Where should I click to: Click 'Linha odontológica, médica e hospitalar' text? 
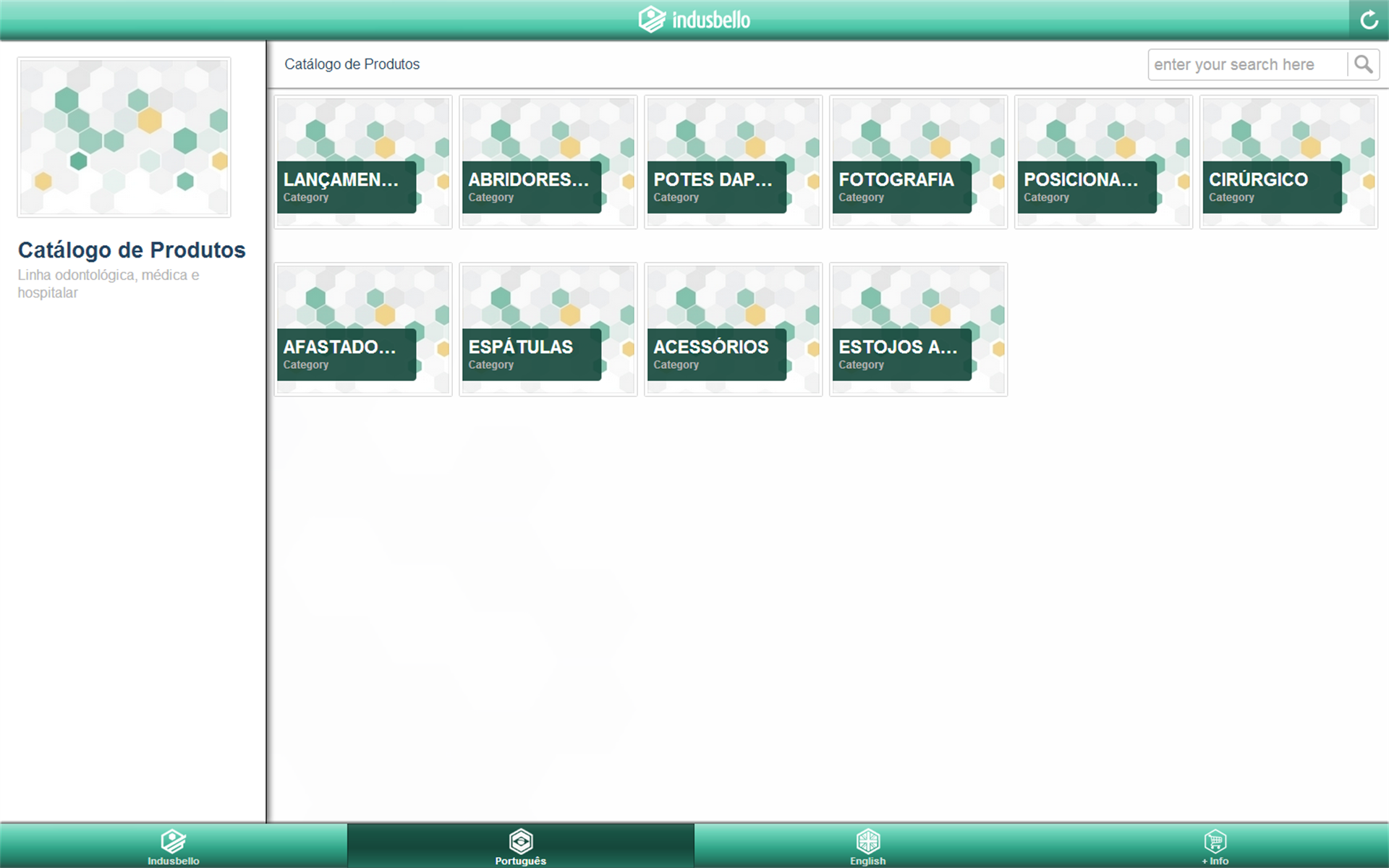tap(109, 284)
